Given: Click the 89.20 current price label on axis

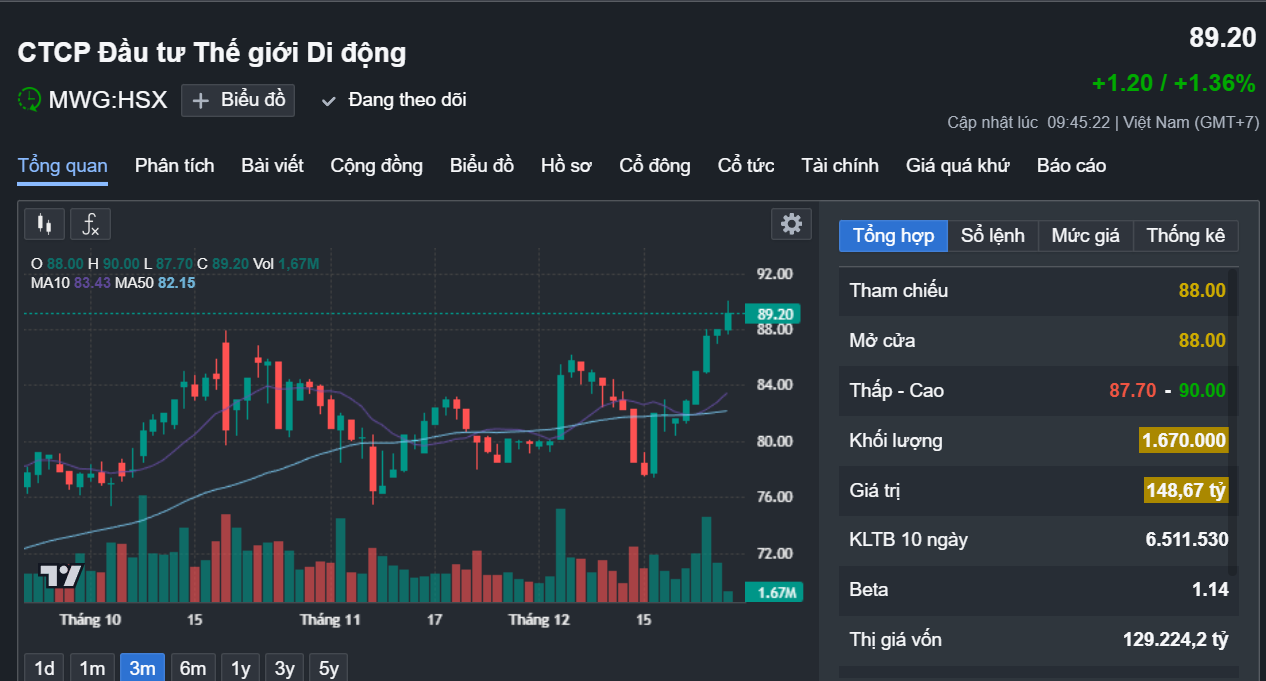Looking at the screenshot, I should click(x=775, y=314).
